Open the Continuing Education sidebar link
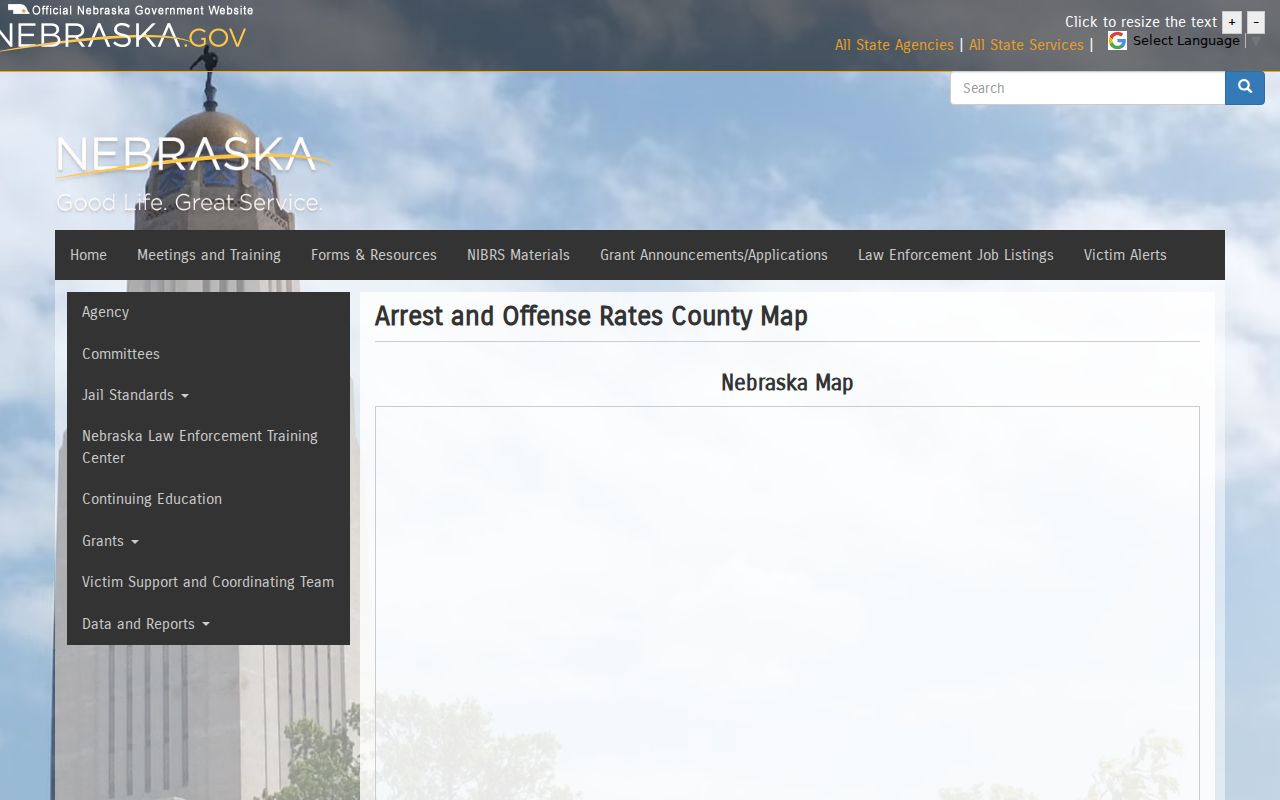Image resolution: width=1280 pixels, height=800 pixels. 208,499
